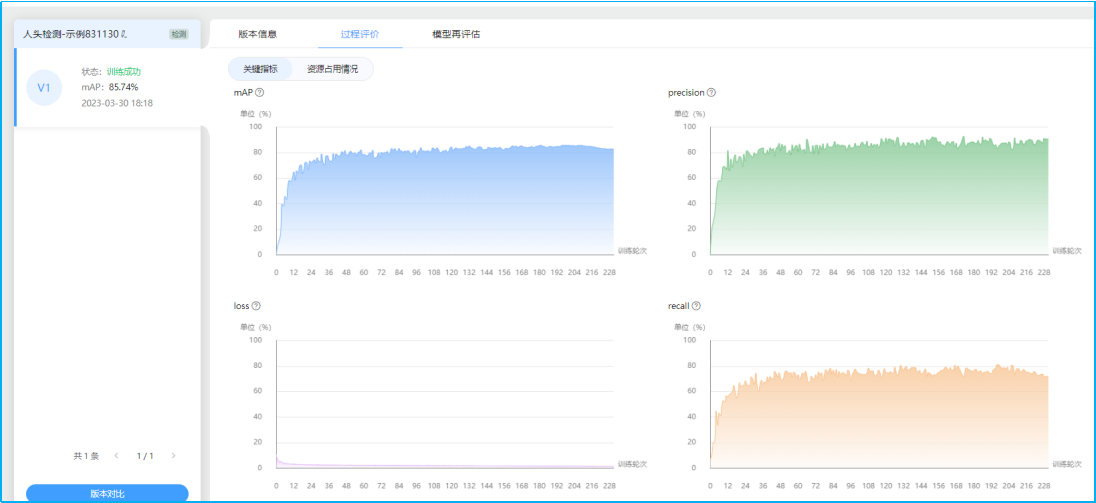
Task: Click the recall help question-mark icon
Action: (696, 306)
